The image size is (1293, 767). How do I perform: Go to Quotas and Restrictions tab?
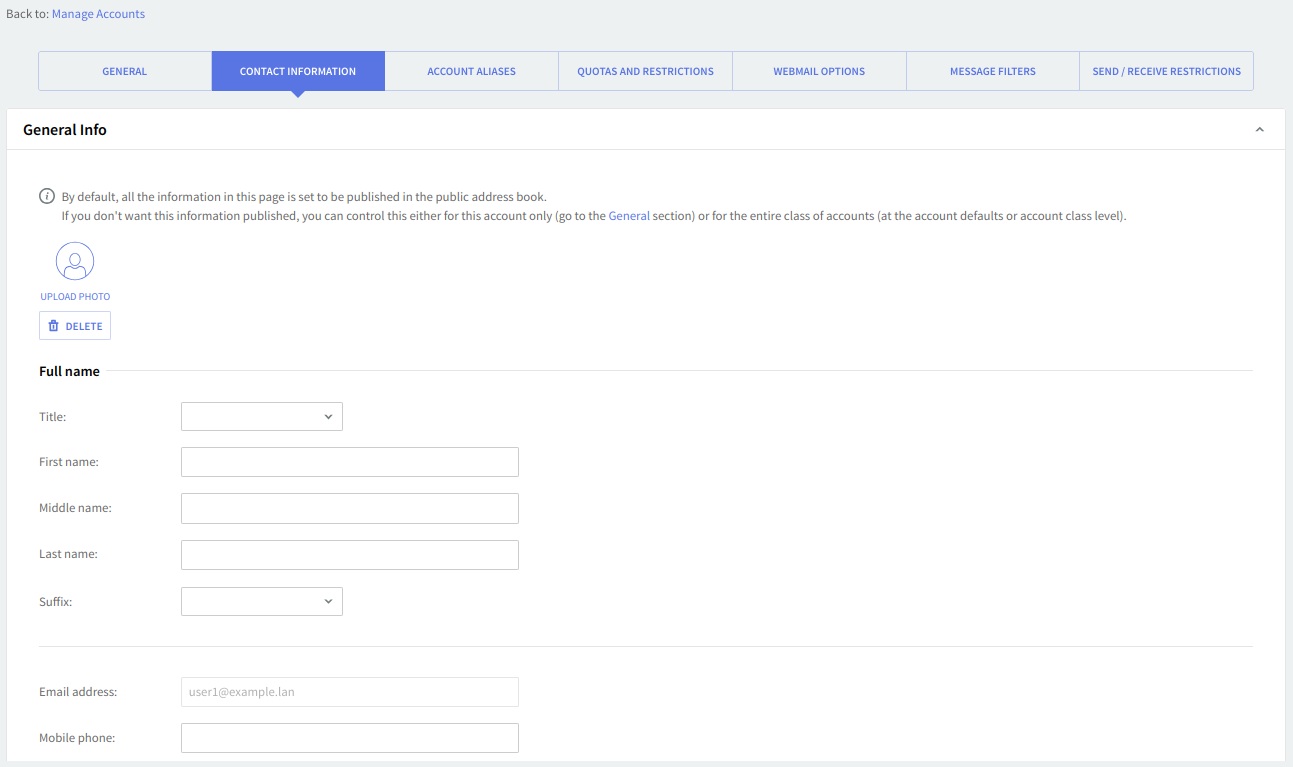tap(645, 72)
